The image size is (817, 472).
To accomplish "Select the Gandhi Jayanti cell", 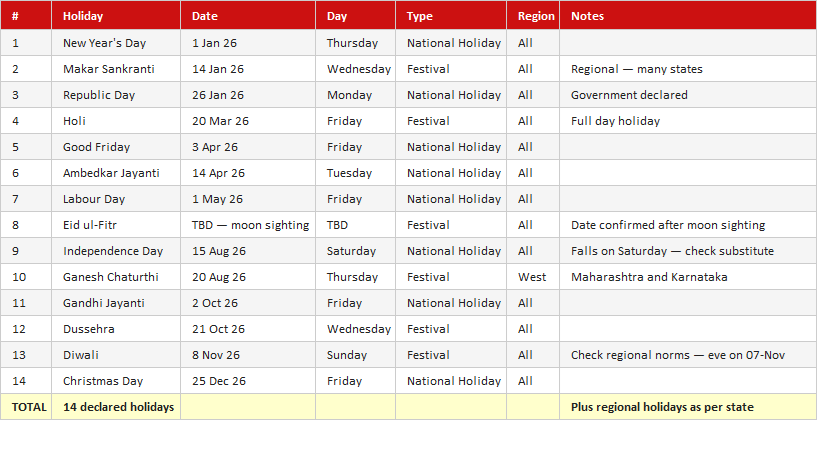I will pos(116,303).
